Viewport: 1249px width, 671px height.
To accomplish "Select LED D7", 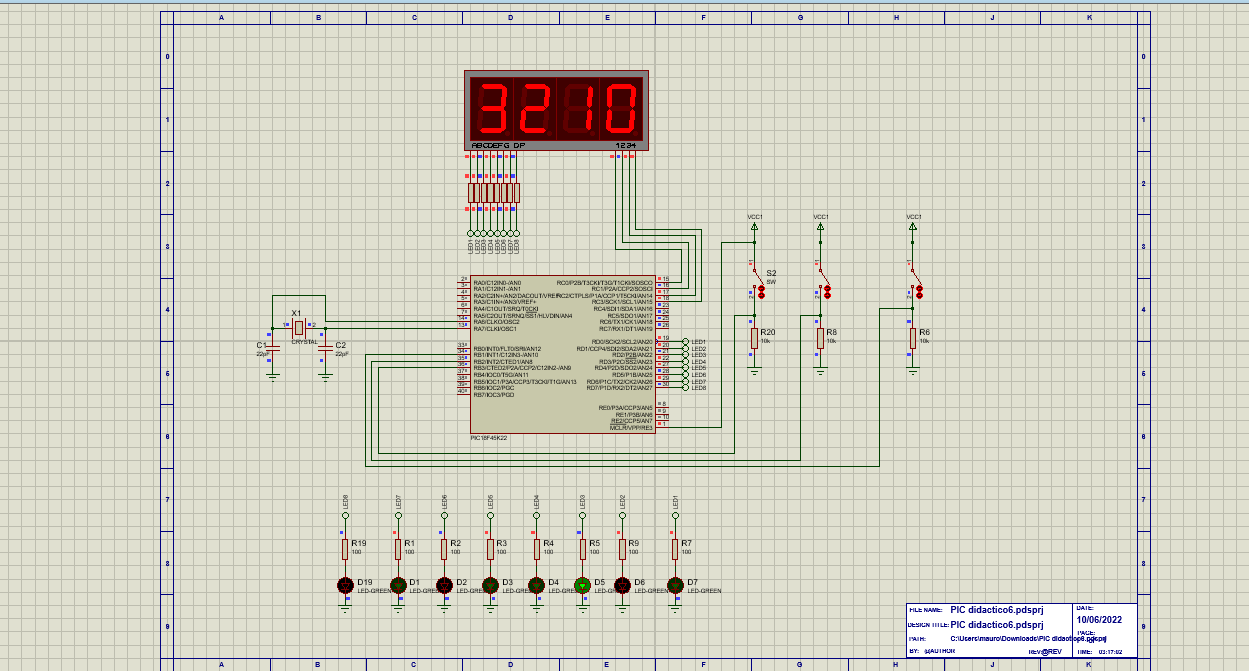I will pyautogui.click(x=675, y=585).
